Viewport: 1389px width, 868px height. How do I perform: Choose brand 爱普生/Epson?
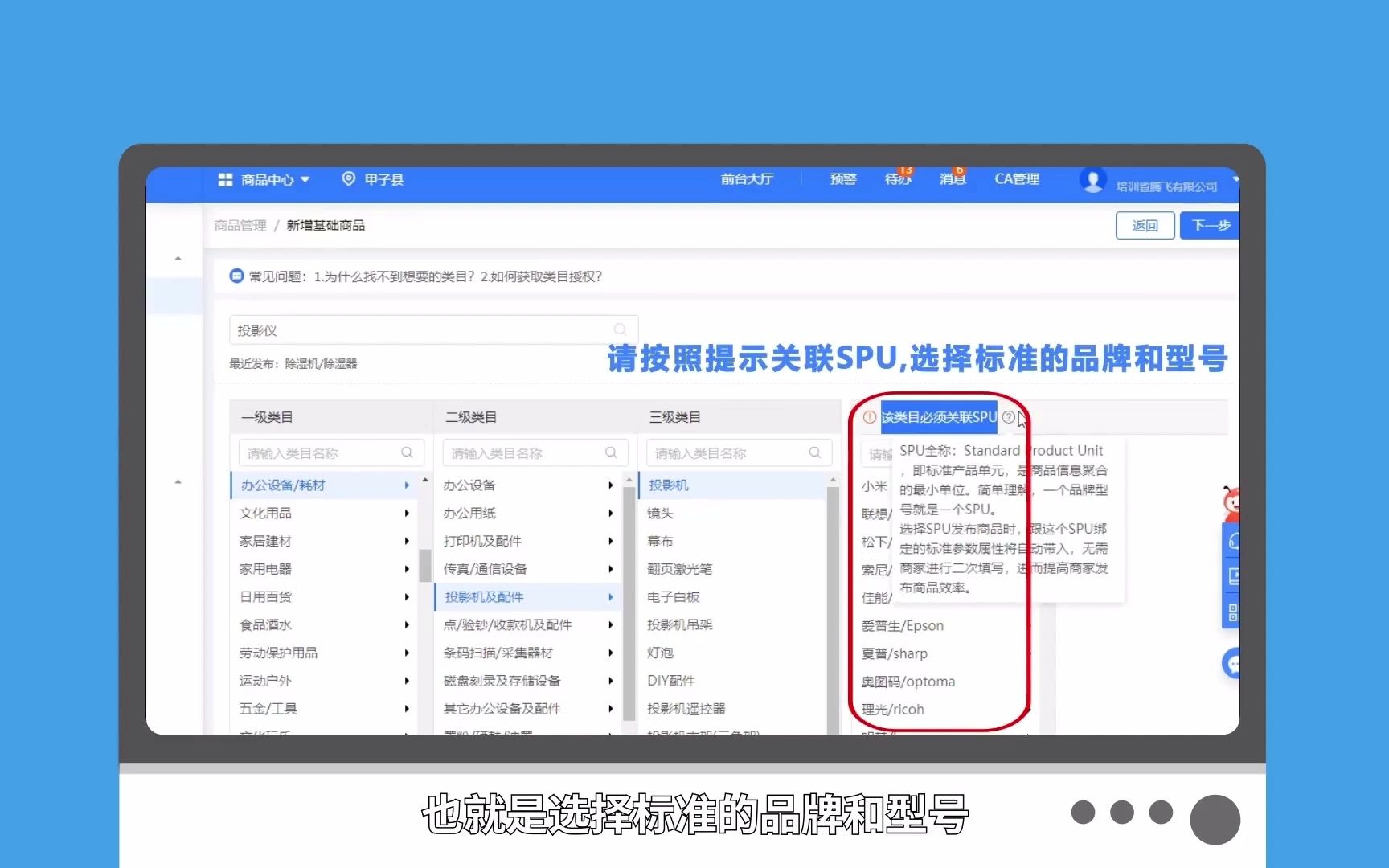[902, 626]
